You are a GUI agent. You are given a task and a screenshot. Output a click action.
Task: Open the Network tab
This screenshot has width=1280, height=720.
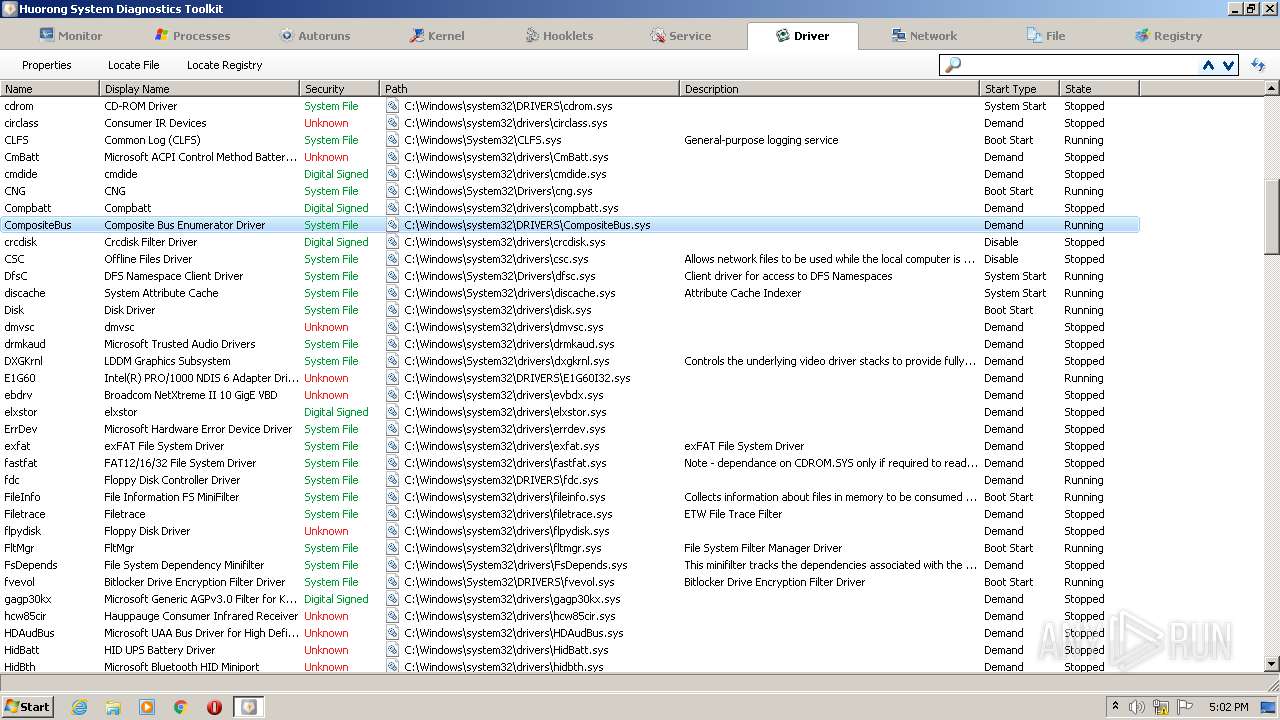click(924, 35)
